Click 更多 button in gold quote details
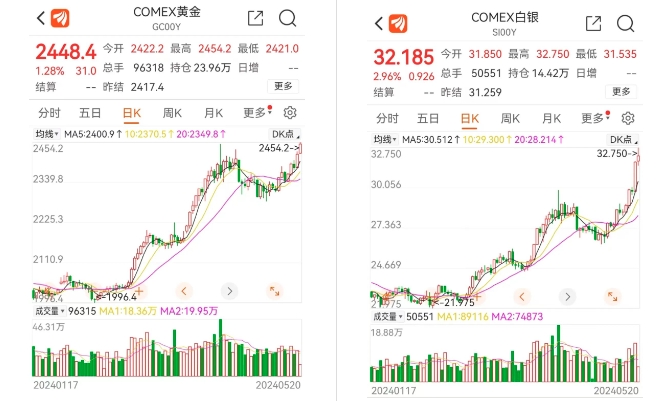The image size is (672, 401). (x=283, y=86)
